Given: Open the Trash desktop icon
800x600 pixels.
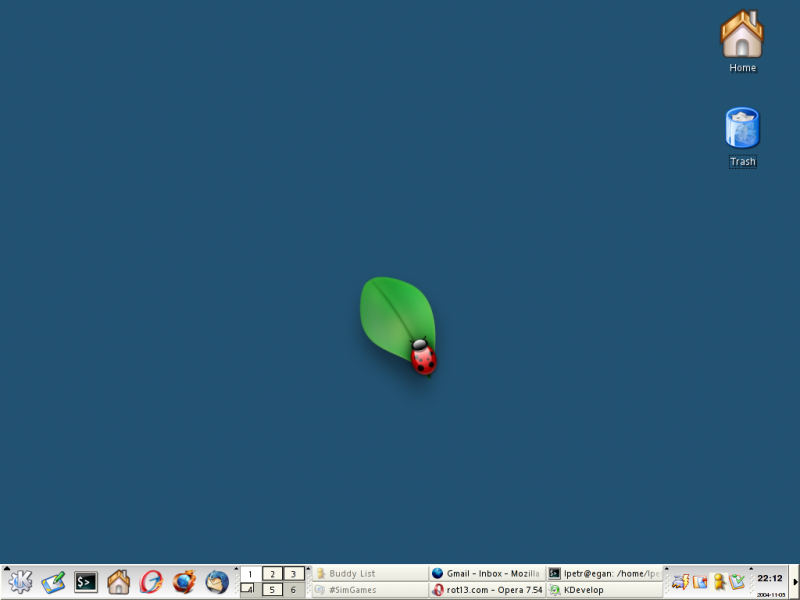Looking at the screenshot, I should coord(742,134).
